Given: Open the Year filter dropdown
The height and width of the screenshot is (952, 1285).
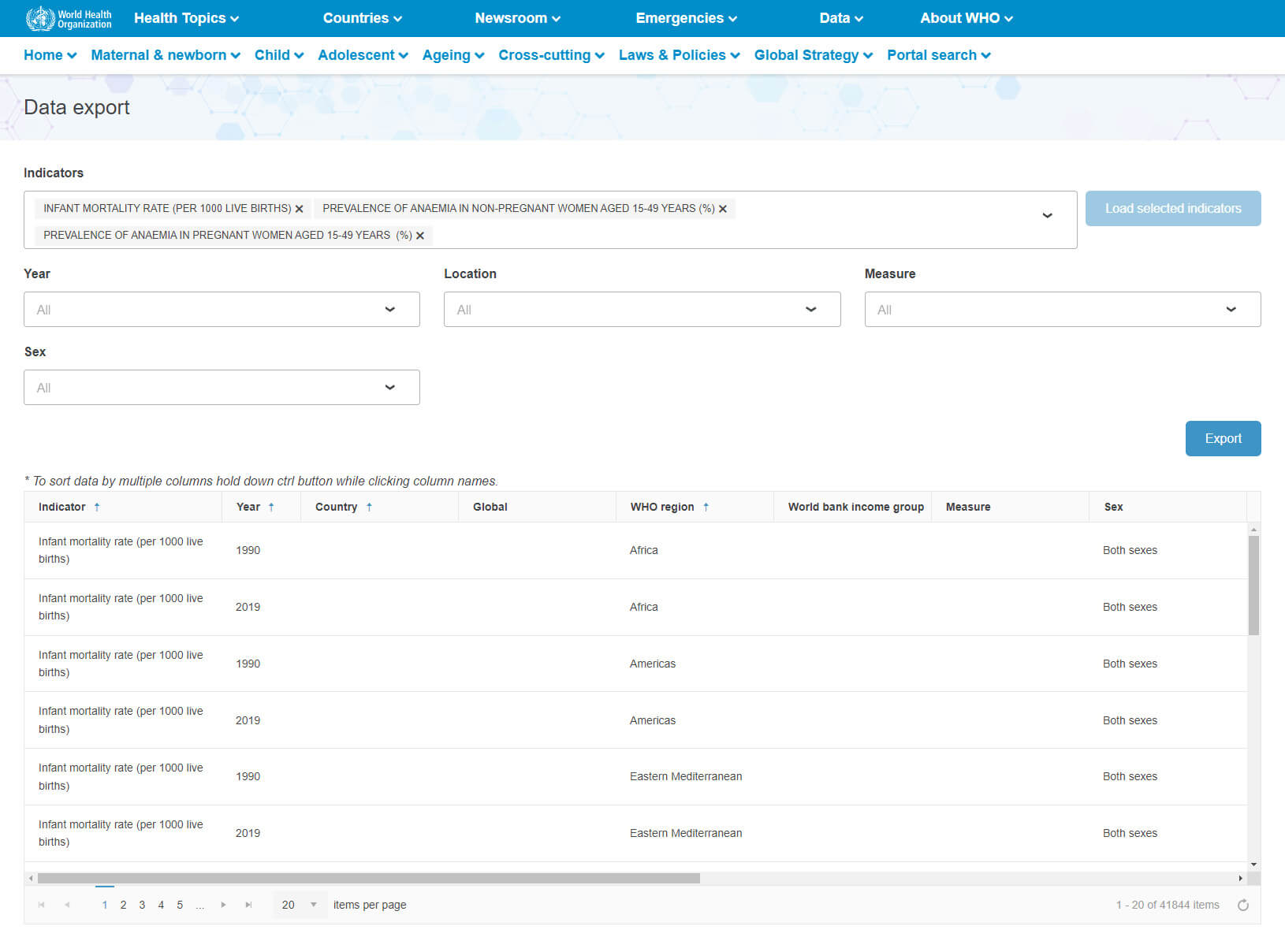Looking at the screenshot, I should pos(222,310).
